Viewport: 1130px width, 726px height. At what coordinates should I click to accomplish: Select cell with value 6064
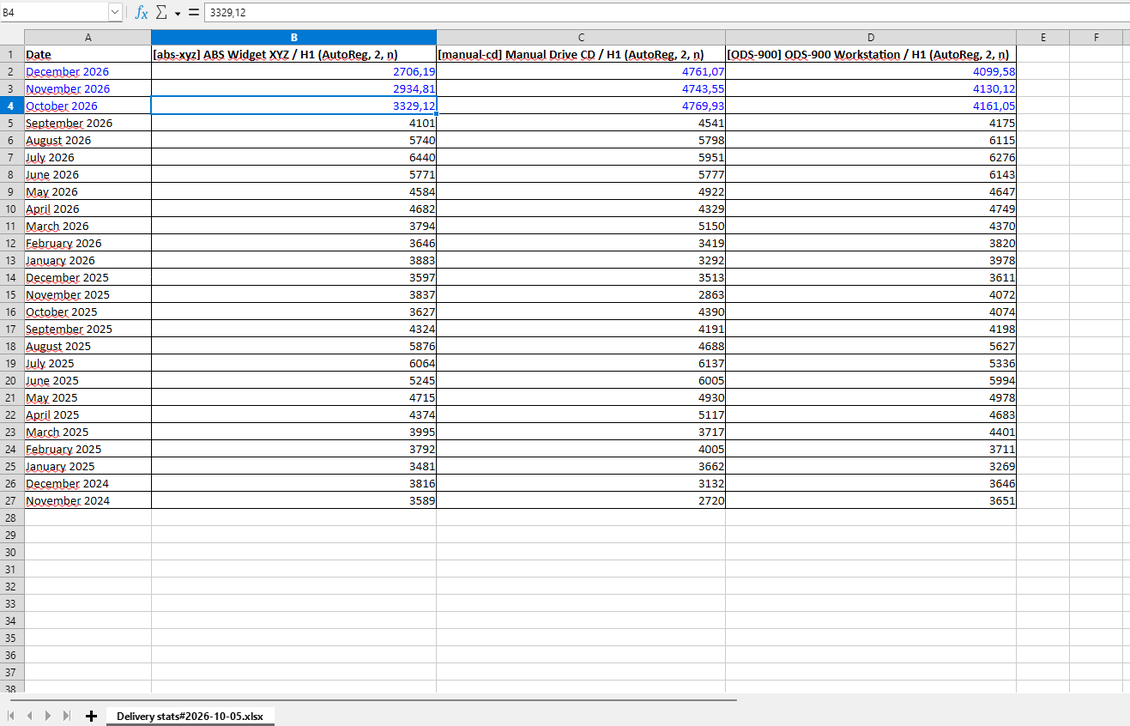coord(294,363)
